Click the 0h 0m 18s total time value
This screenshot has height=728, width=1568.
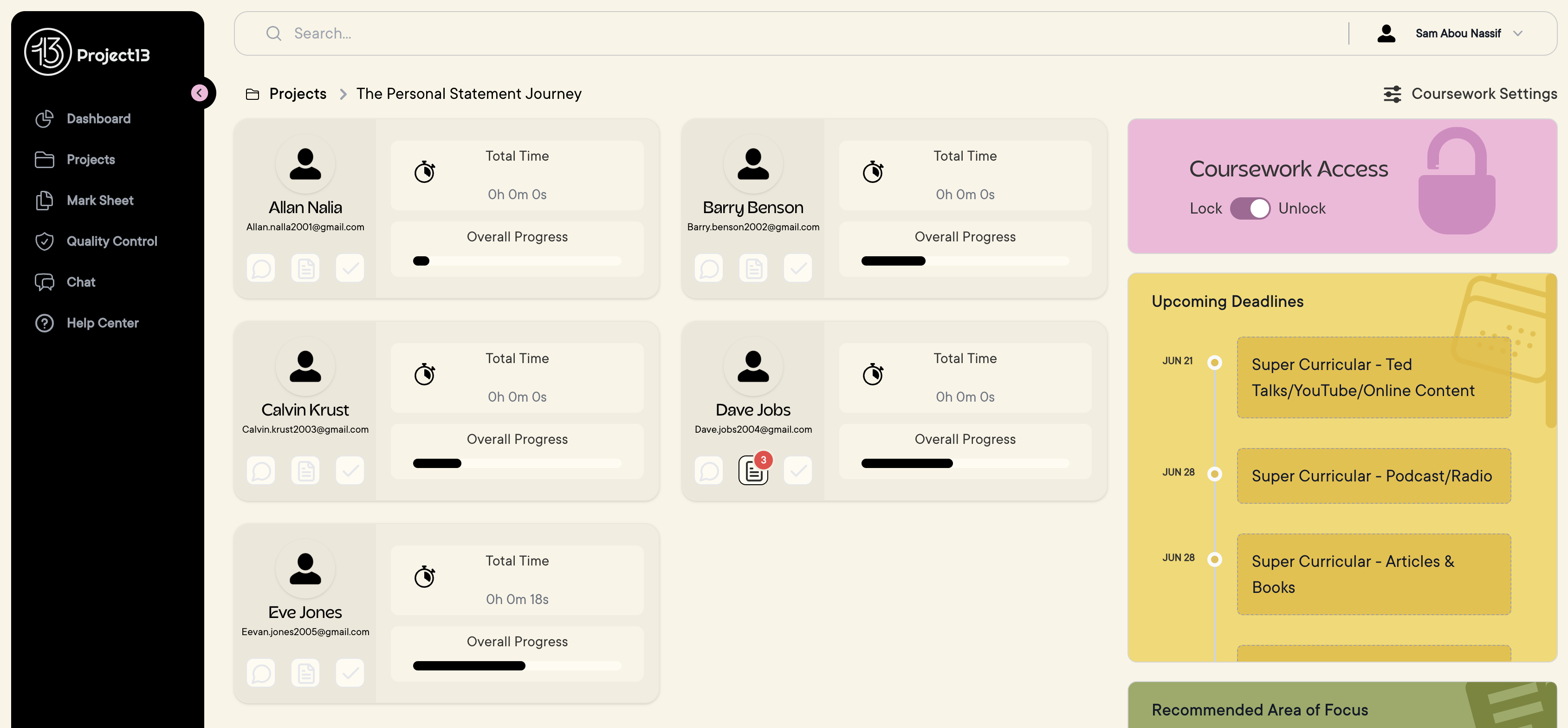click(517, 599)
